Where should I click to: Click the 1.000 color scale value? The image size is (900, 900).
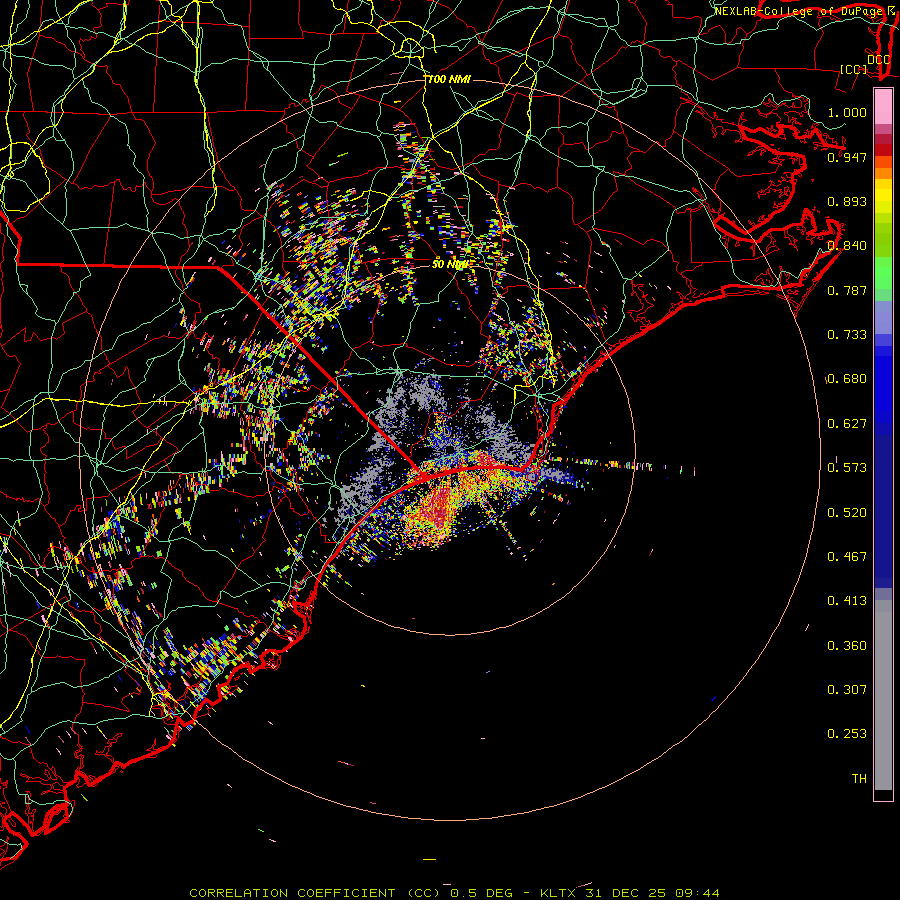[x=847, y=112]
